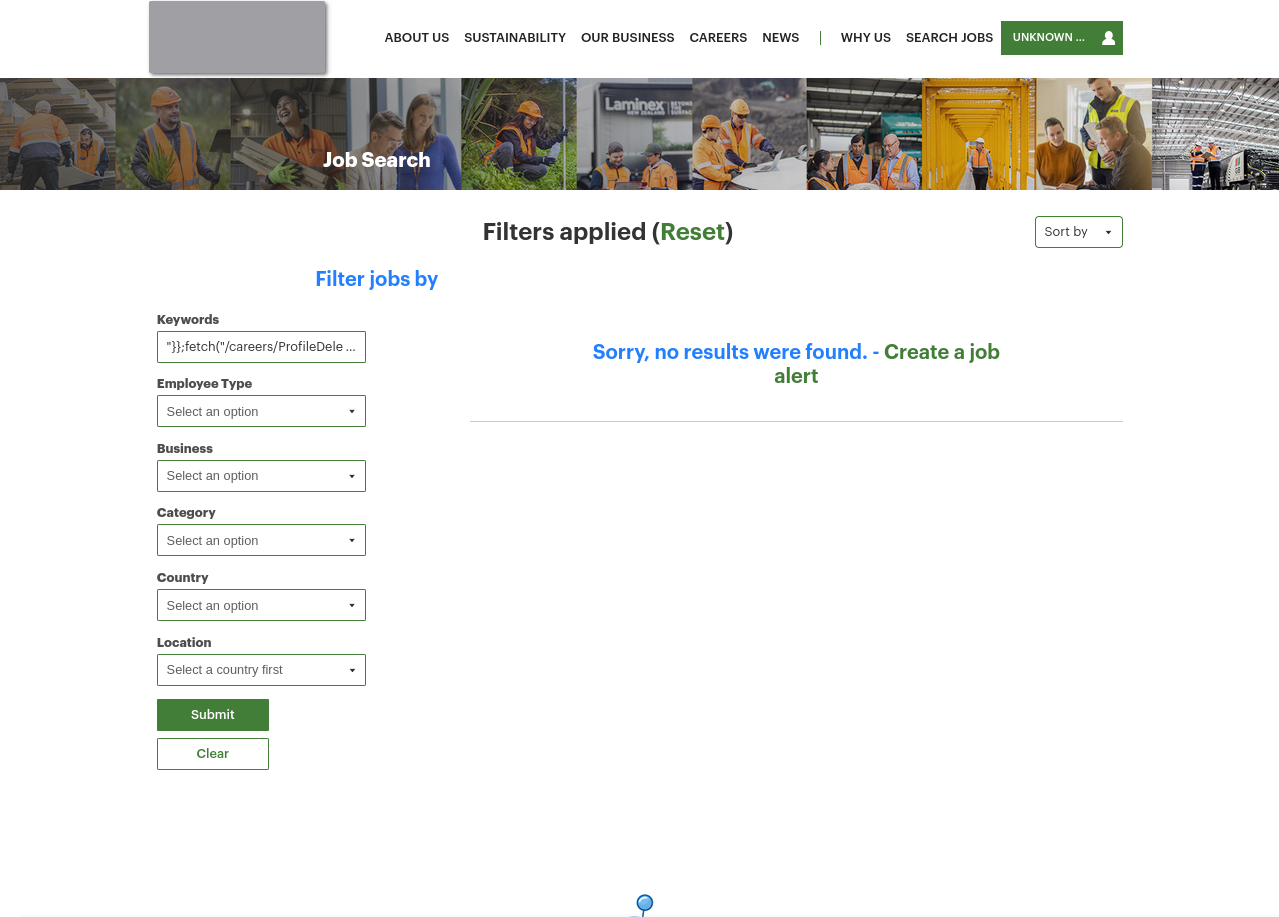
Task: Go to Search Jobs page
Action: [949, 38]
